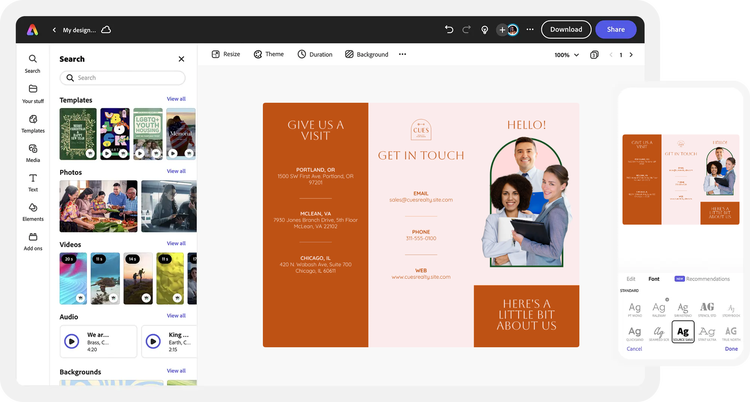Click the Download button
750x402 pixels.
(566, 30)
